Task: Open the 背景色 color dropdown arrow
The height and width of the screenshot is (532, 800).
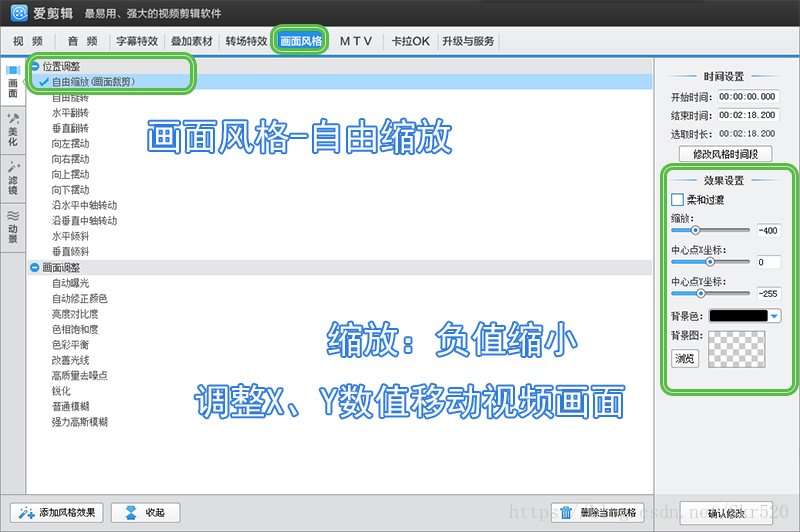Action: tap(774, 316)
